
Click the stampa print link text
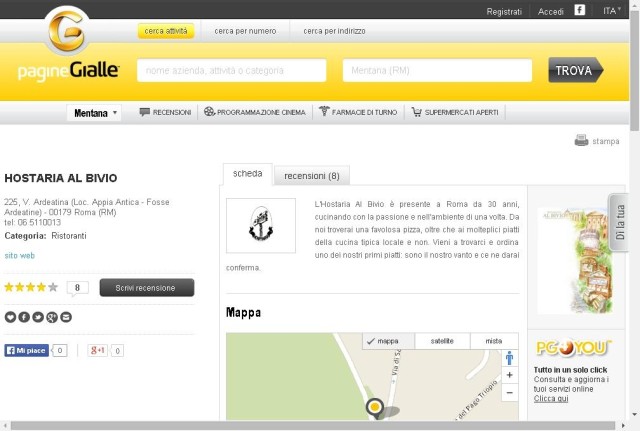point(606,141)
